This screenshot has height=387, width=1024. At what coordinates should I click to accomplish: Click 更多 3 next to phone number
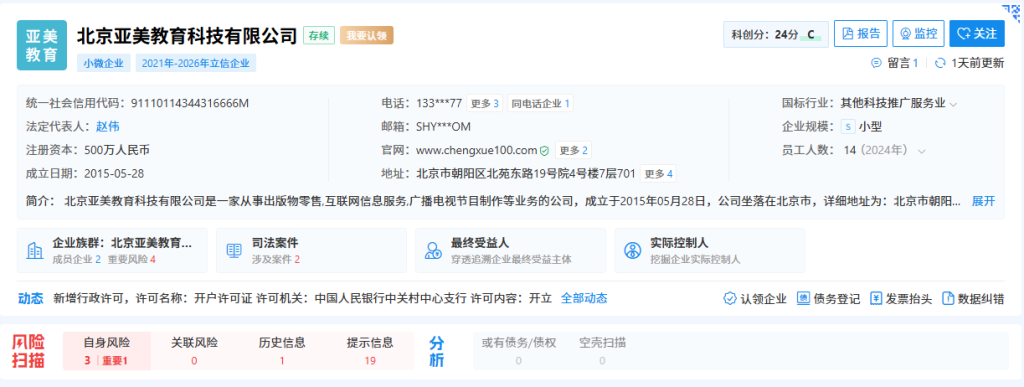[x=485, y=103]
